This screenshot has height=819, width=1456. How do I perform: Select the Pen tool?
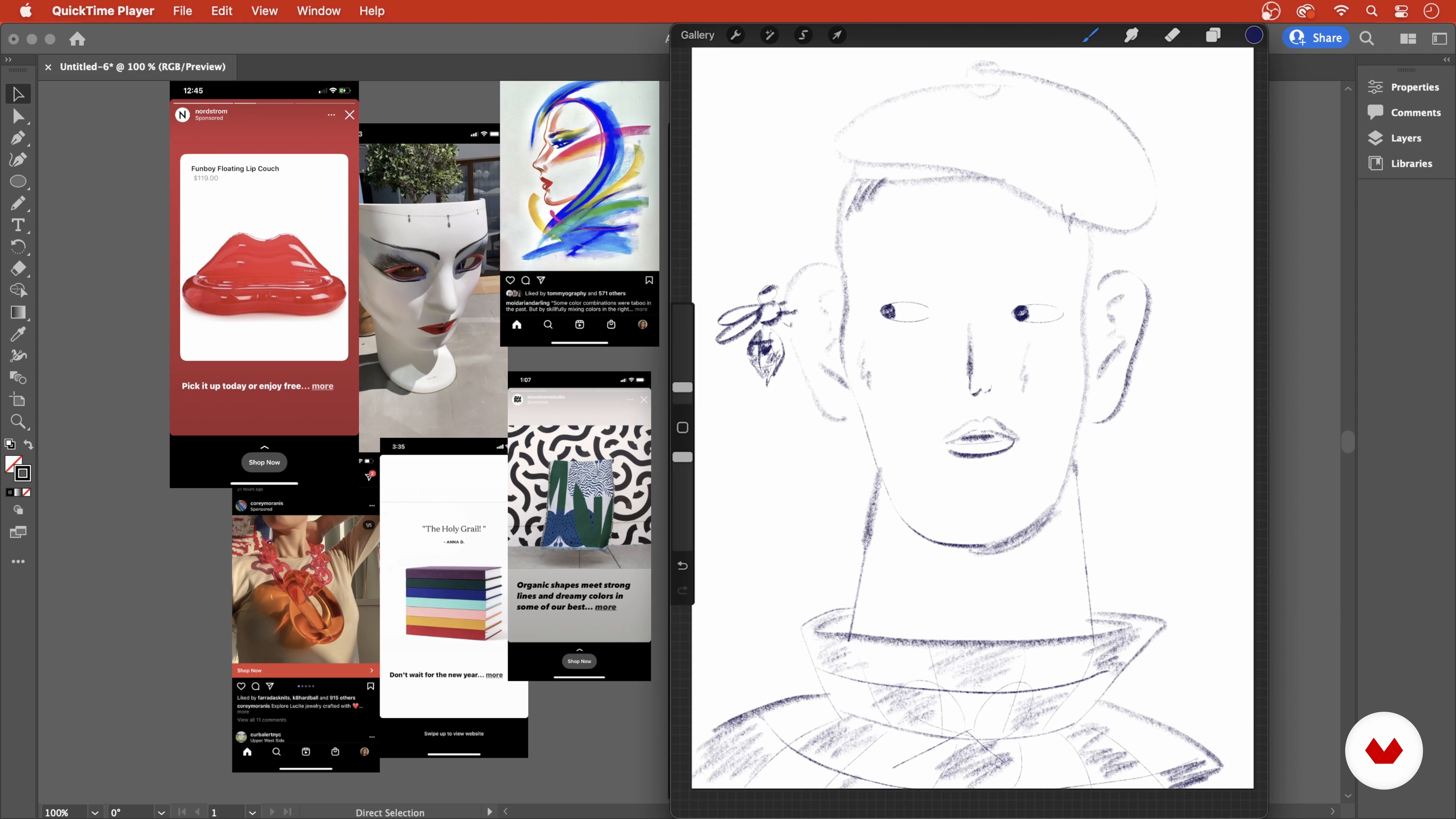point(18,138)
